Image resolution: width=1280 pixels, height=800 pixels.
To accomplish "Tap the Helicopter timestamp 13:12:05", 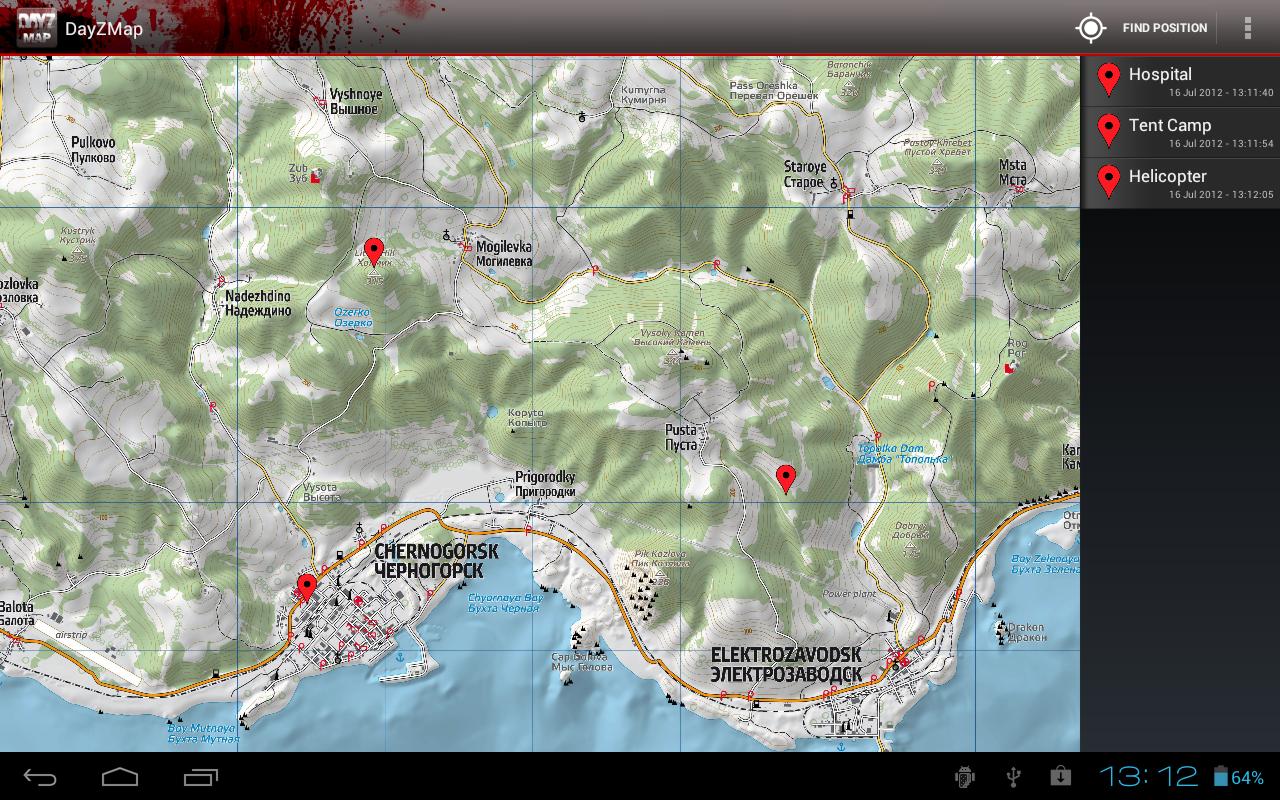I will (x=1221, y=195).
